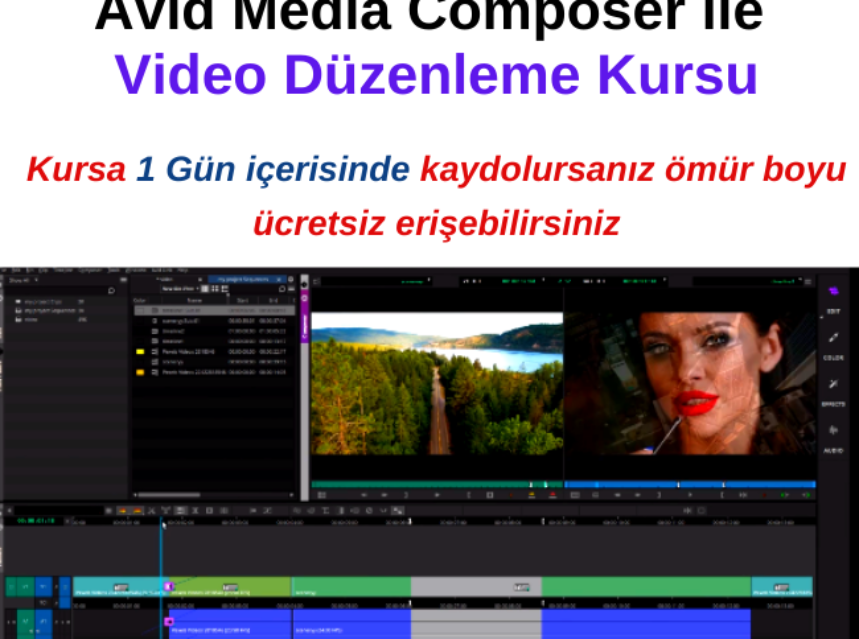Click the green source monitor position bar

tap(437, 484)
